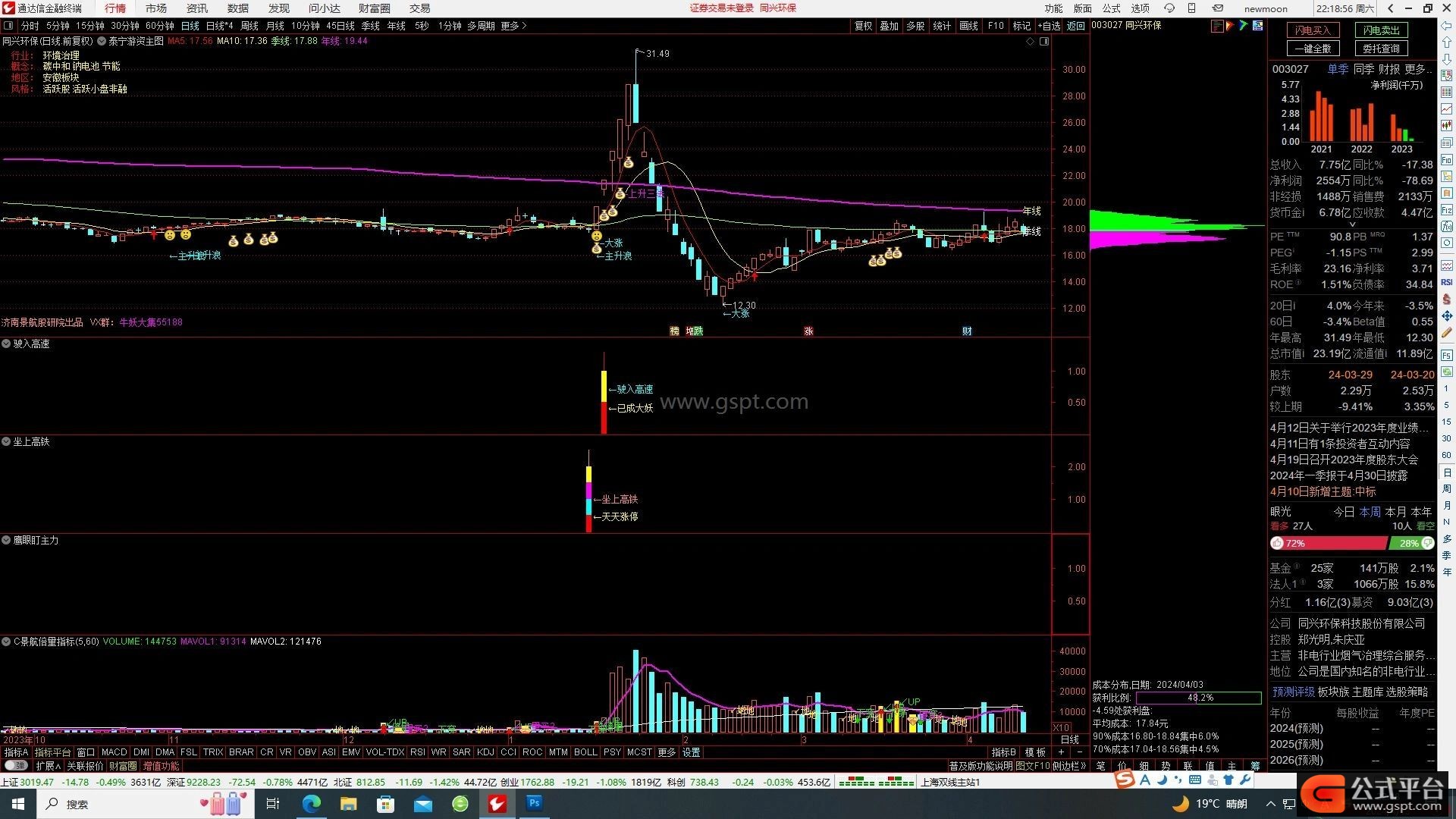Click the 委托查询 button

[x=1382, y=49]
